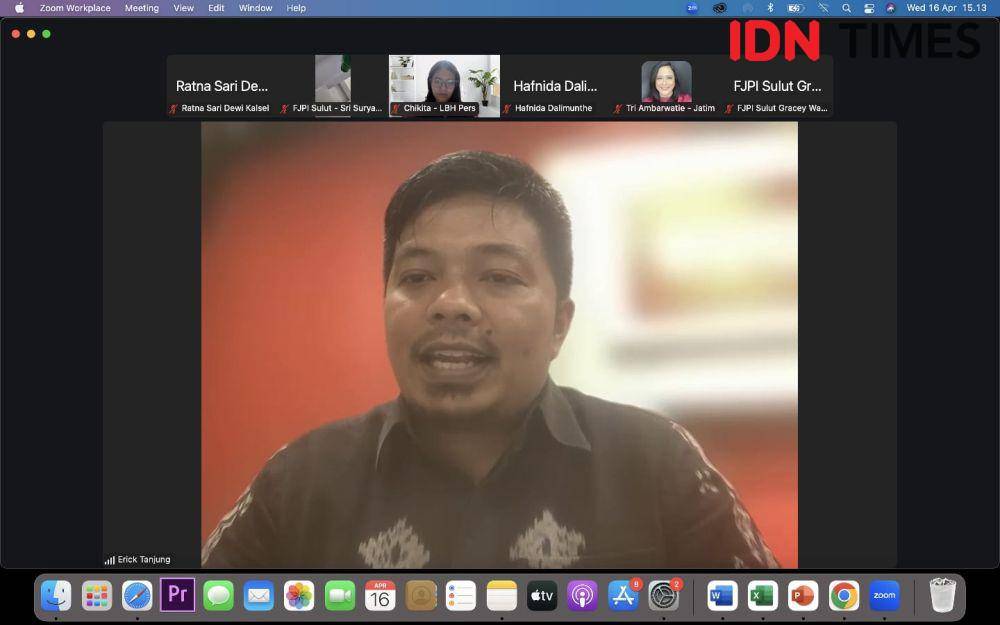
Task: Click network signal icon beside Erick Tanjung
Action: 110,560
